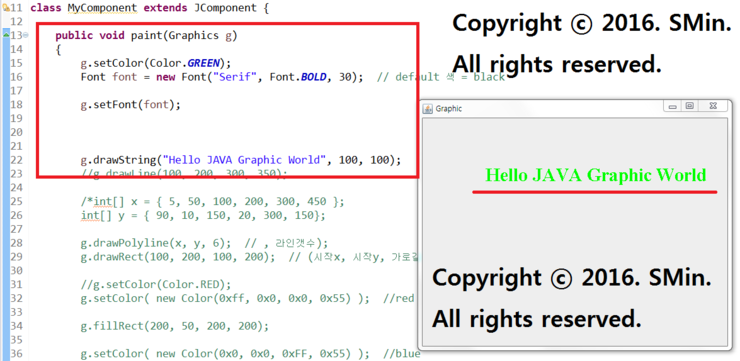Click the '//red' comment on line 32
Image resolution: width=740 pixels, height=361 pixels.
click(399, 298)
